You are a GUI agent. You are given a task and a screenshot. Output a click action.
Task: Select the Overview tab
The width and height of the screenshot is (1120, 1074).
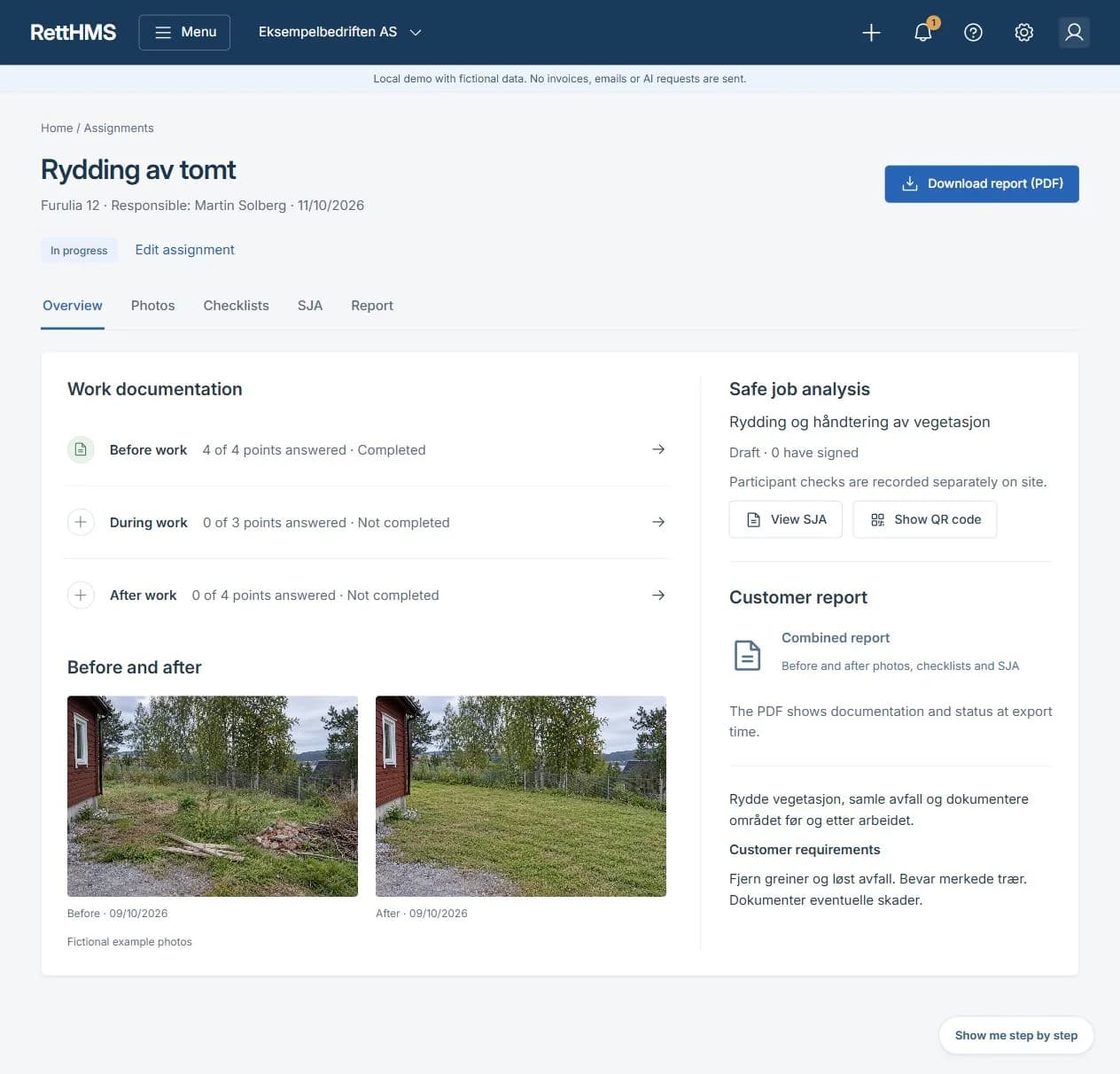[x=73, y=306]
